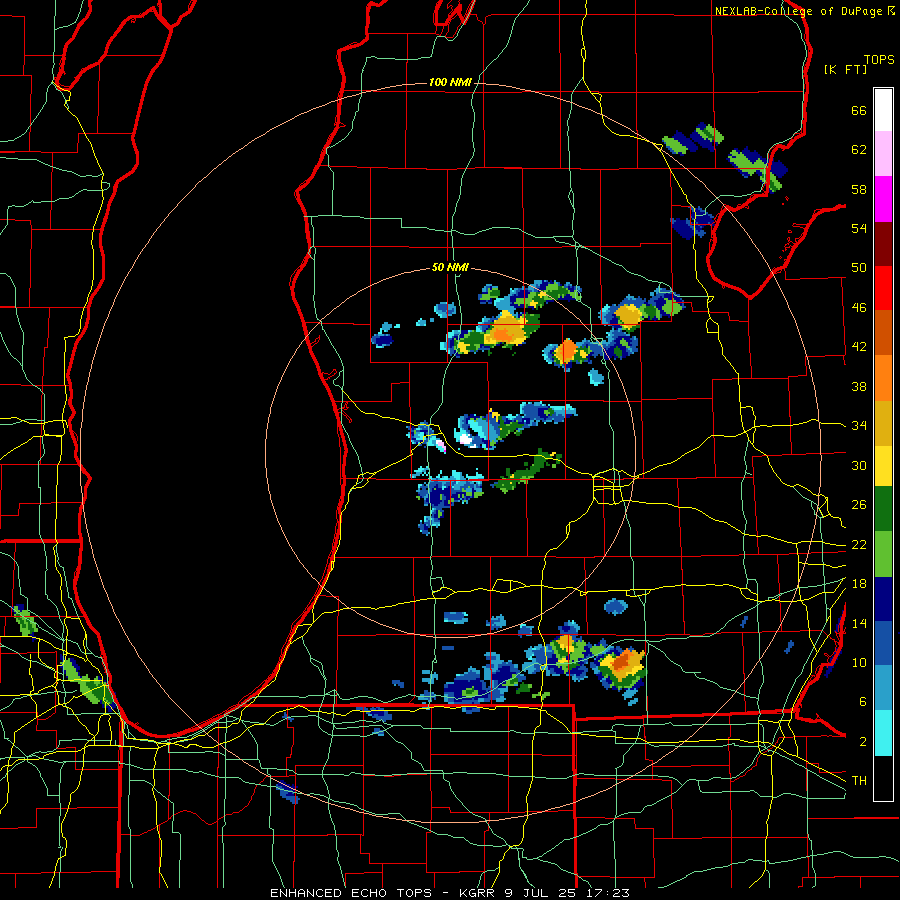Click the [K FT] units label
900x900 pixels.
[845, 70]
